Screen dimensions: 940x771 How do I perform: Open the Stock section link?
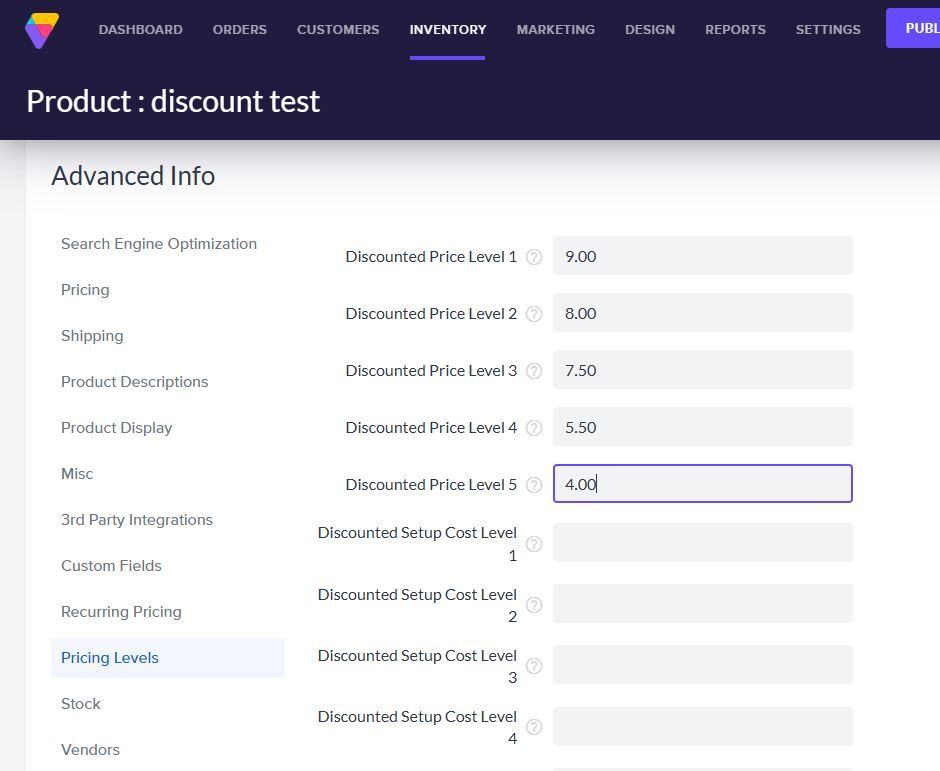pyautogui.click(x=81, y=704)
